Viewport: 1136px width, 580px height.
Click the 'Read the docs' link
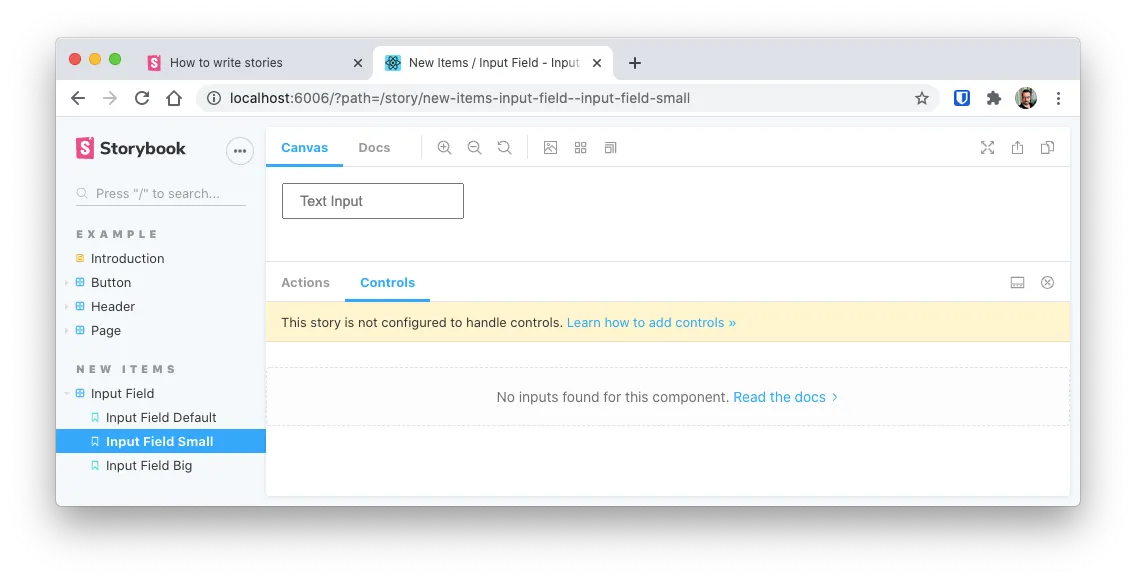click(785, 397)
